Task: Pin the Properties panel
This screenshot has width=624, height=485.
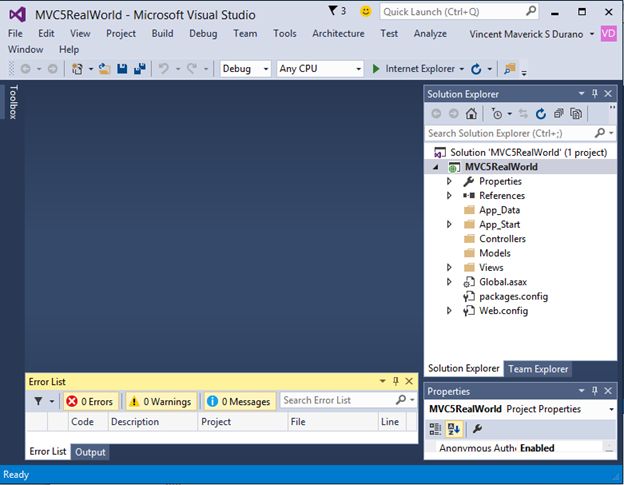Action: (595, 391)
